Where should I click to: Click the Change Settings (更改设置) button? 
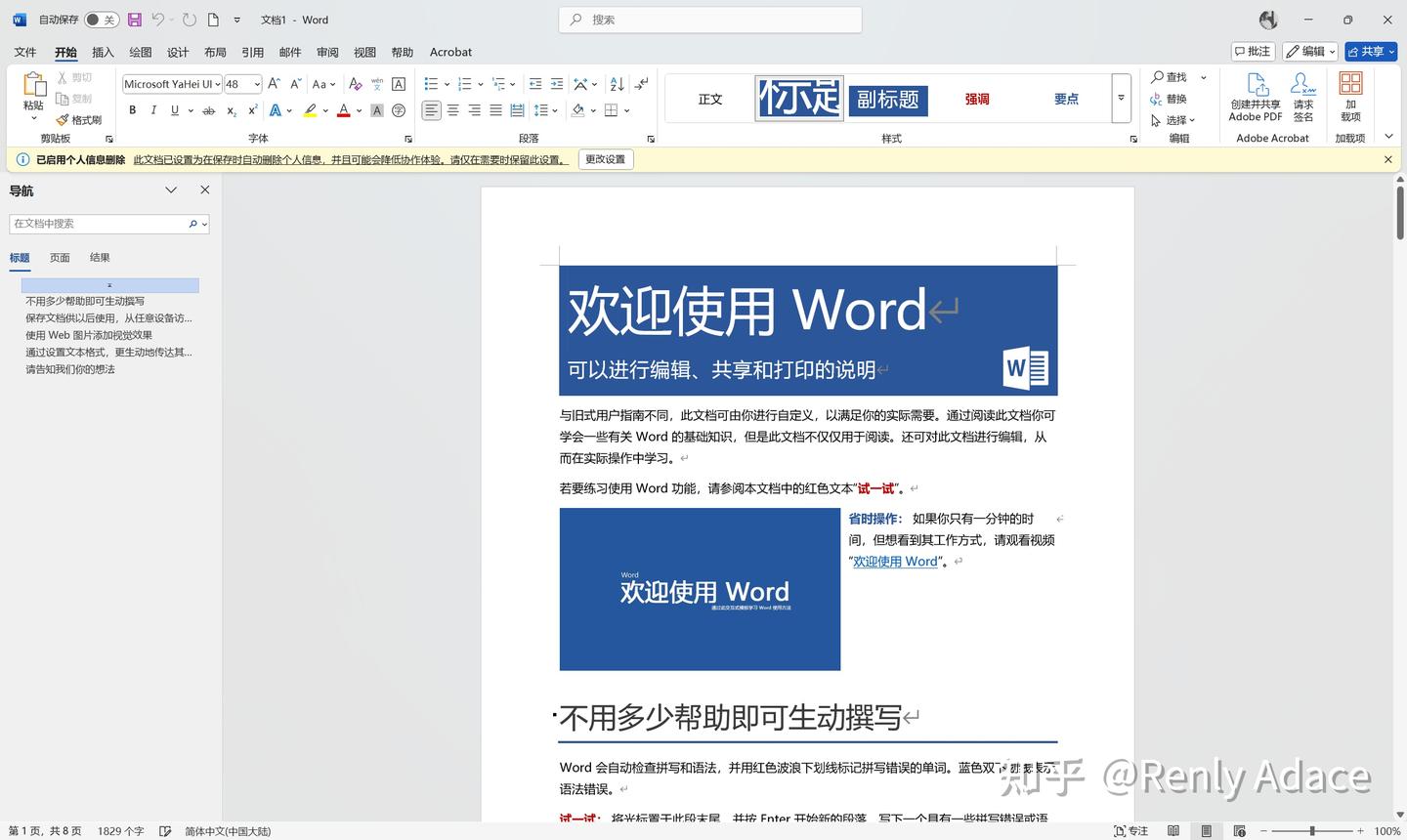(x=605, y=159)
